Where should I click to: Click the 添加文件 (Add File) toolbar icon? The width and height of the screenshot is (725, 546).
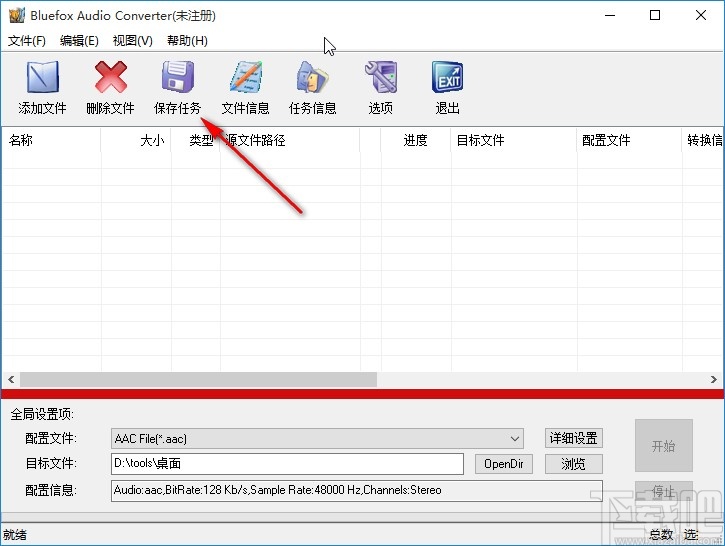(x=42, y=77)
